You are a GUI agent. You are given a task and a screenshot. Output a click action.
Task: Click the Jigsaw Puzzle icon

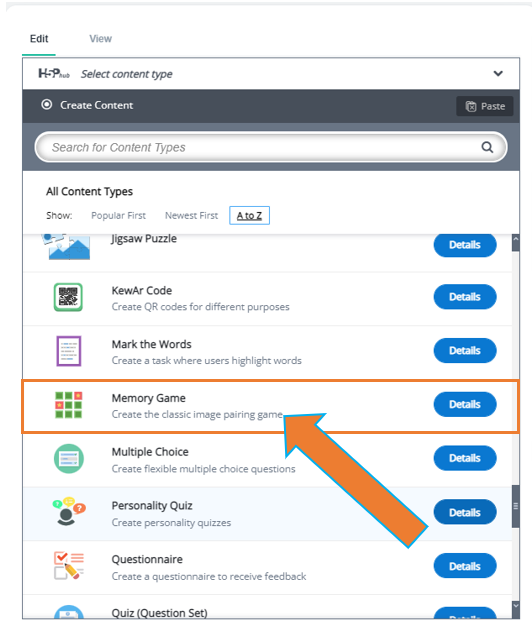pos(66,247)
